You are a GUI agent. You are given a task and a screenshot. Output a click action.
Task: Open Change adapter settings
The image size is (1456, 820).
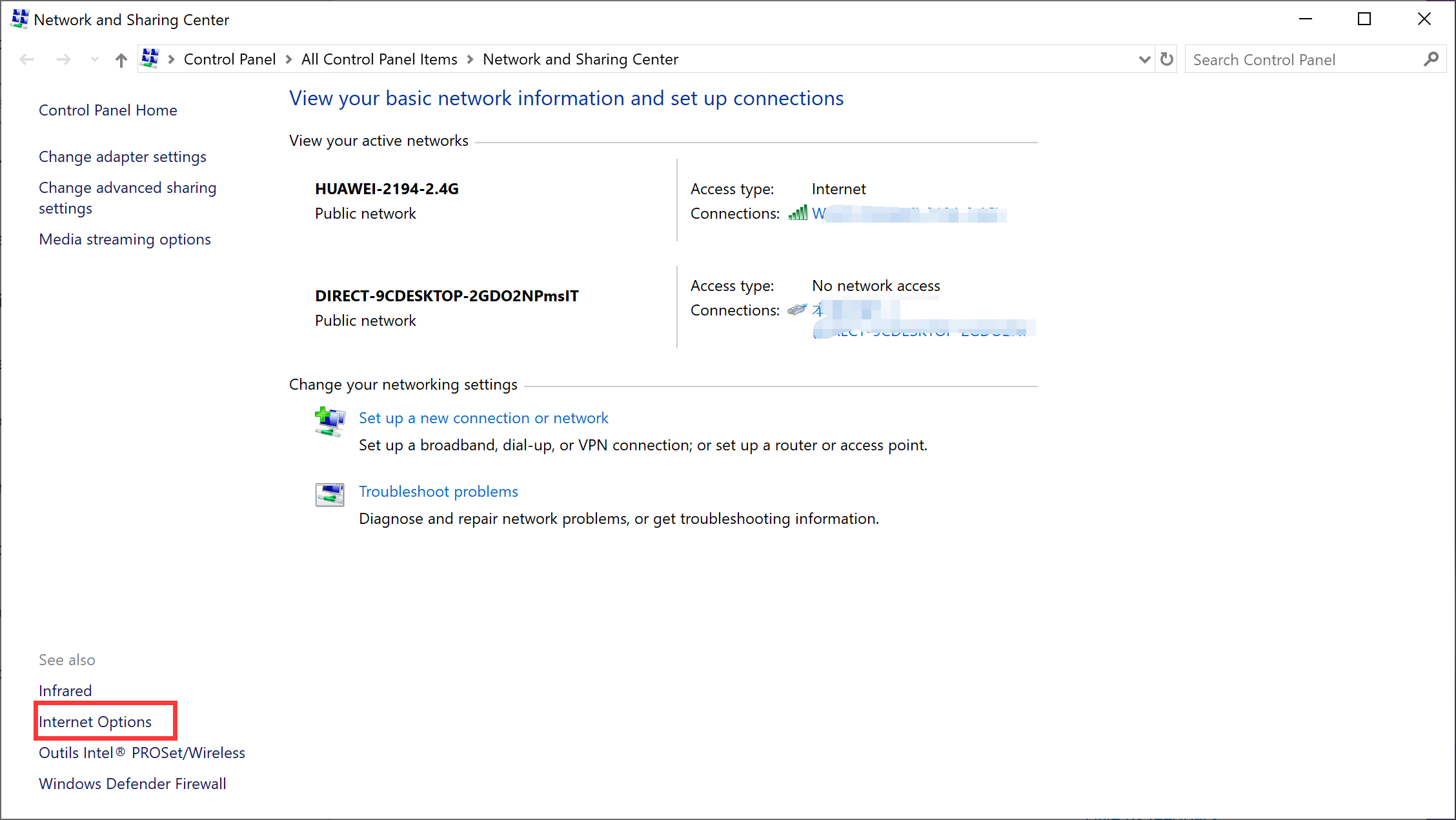click(123, 157)
